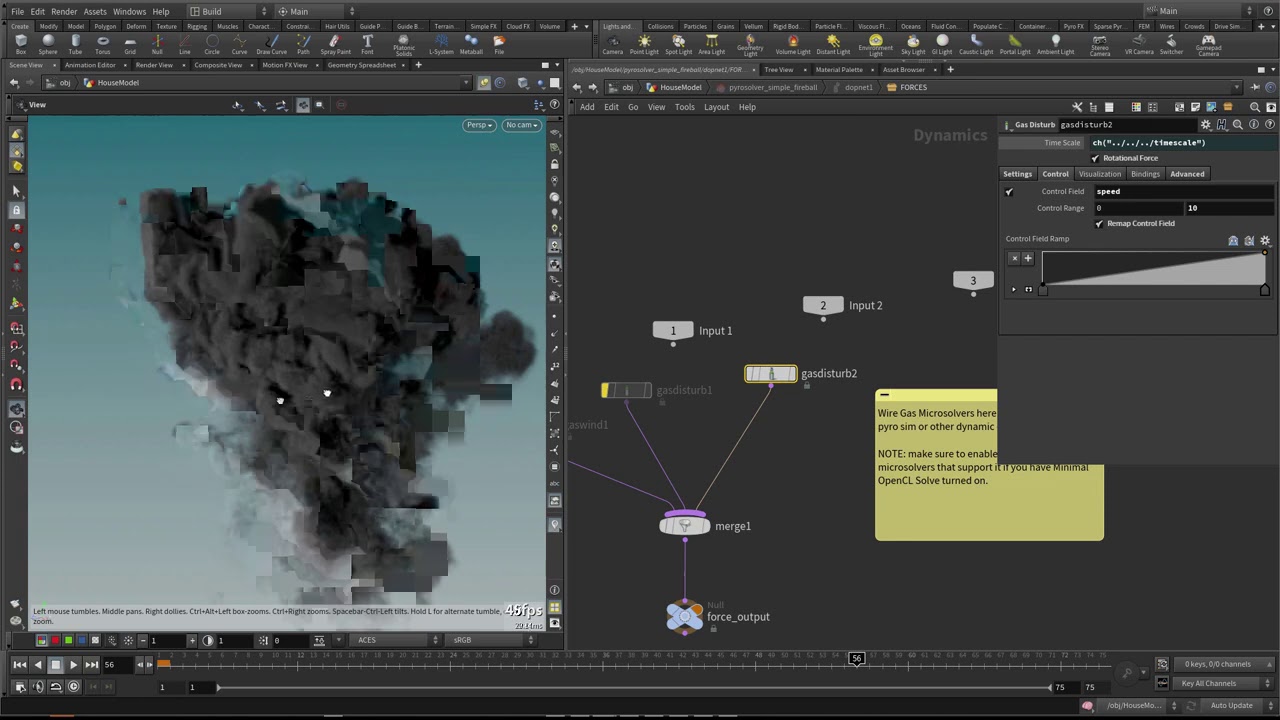
Task: Add a VR Camera from shelf
Action: tap(1139, 45)
